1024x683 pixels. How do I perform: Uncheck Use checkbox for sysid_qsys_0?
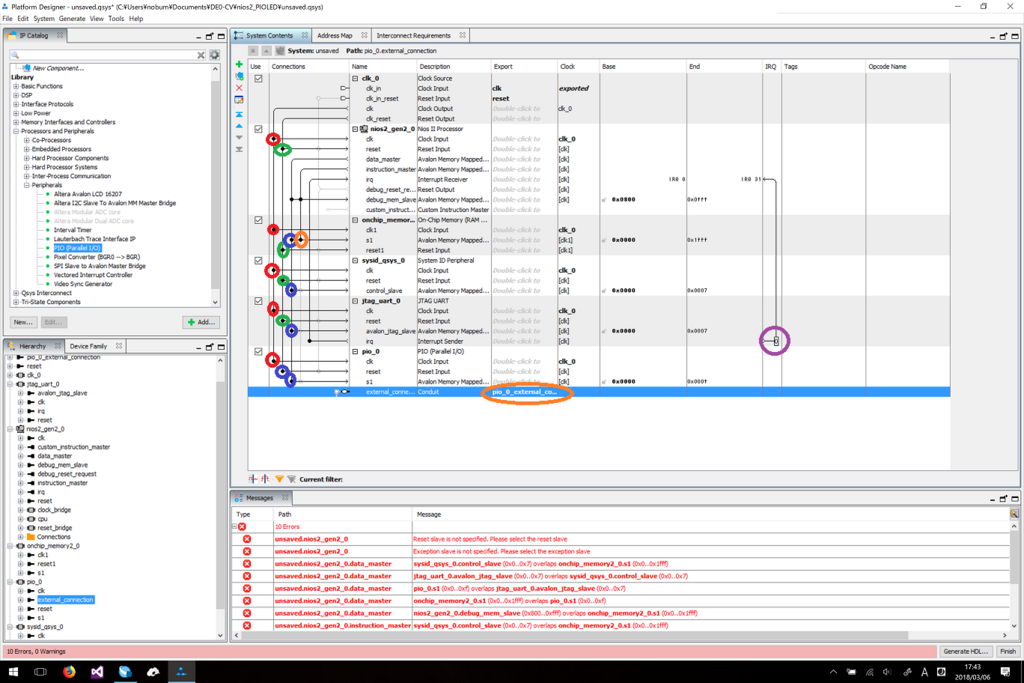click(x=259, y=261)
